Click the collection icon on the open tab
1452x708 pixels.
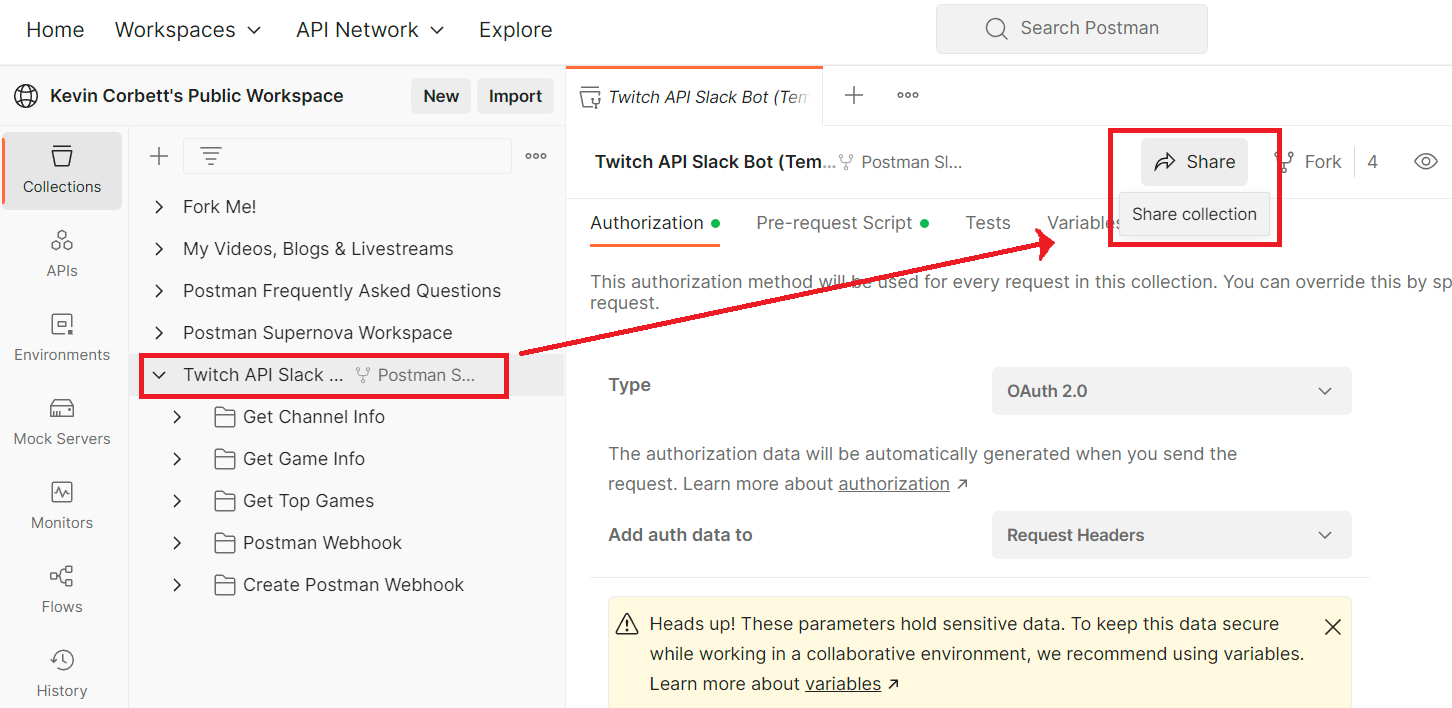[590, 97]
